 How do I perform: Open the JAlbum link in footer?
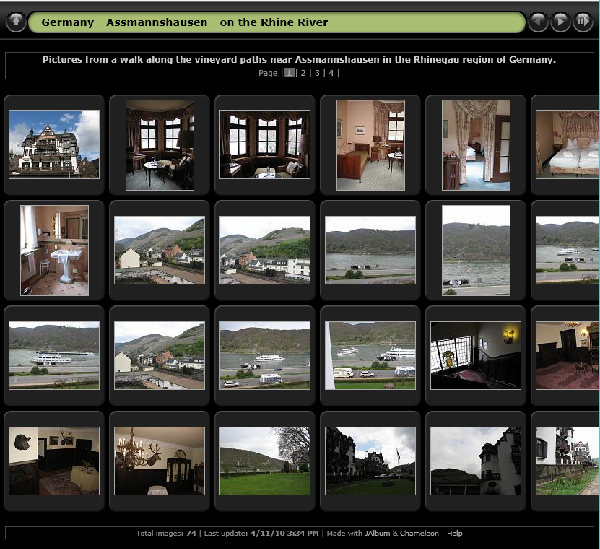(x=377, y=533)
